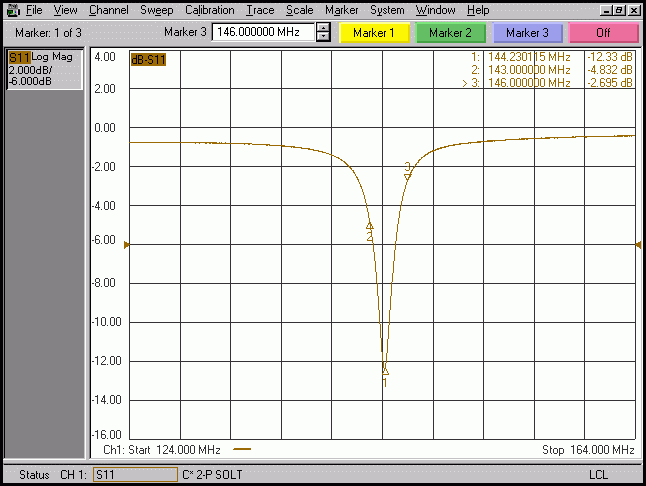Click the CH 1: status label
646x486 pixels.
click(73, 474)
